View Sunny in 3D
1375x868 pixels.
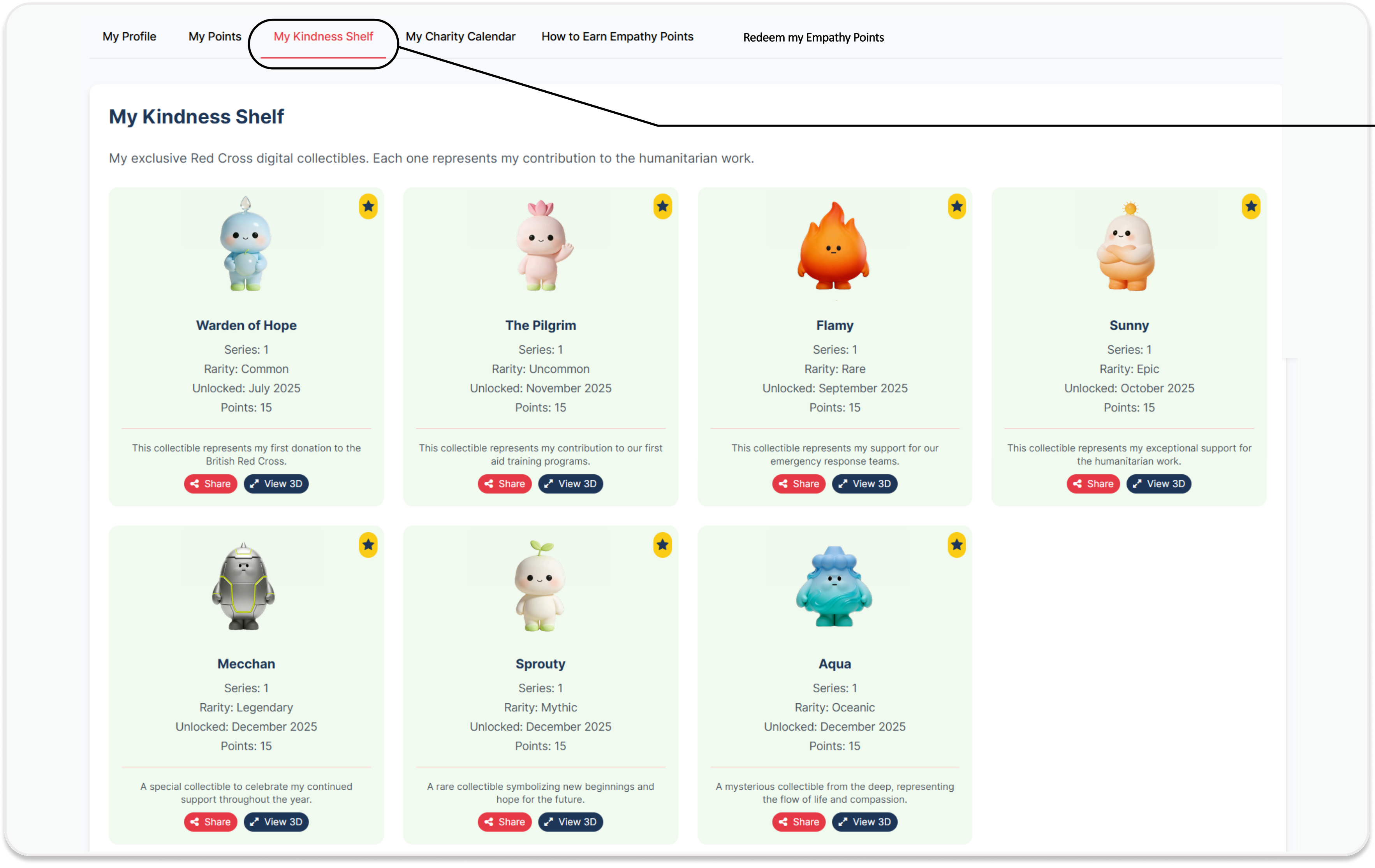click(1158, 484)
